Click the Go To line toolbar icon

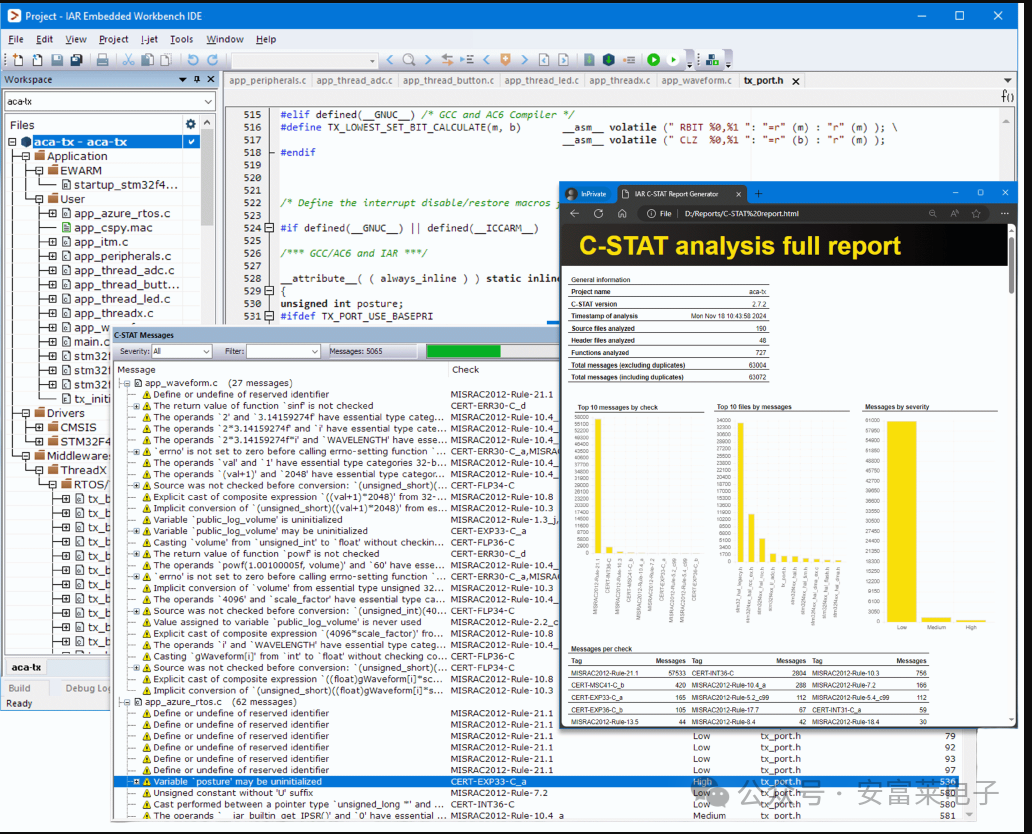tap(467, 60)
